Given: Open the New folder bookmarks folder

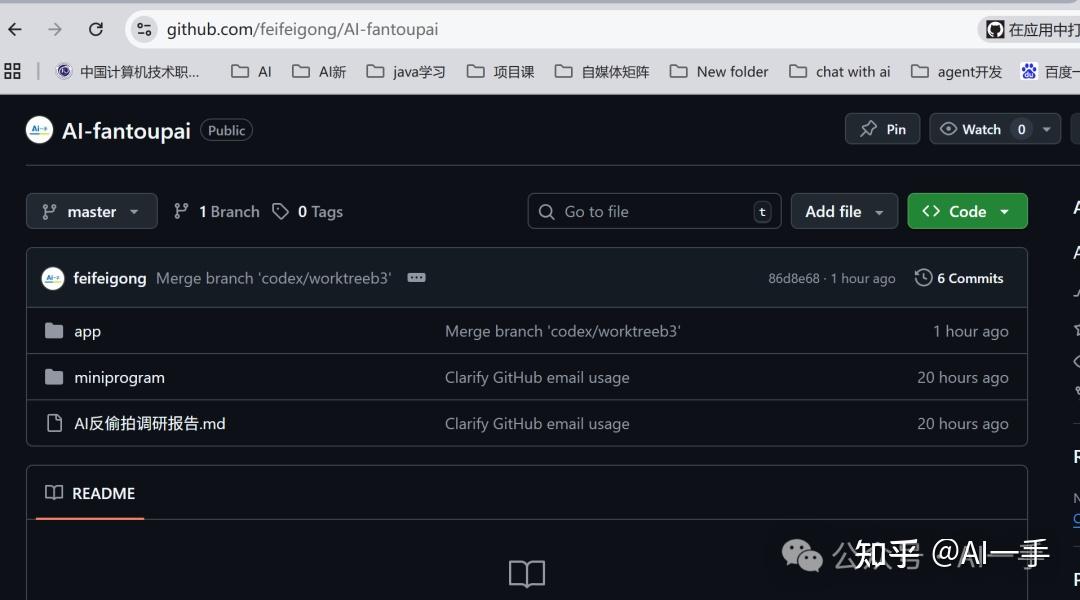Looking at the screenshot, I should [x=719, y=72].
